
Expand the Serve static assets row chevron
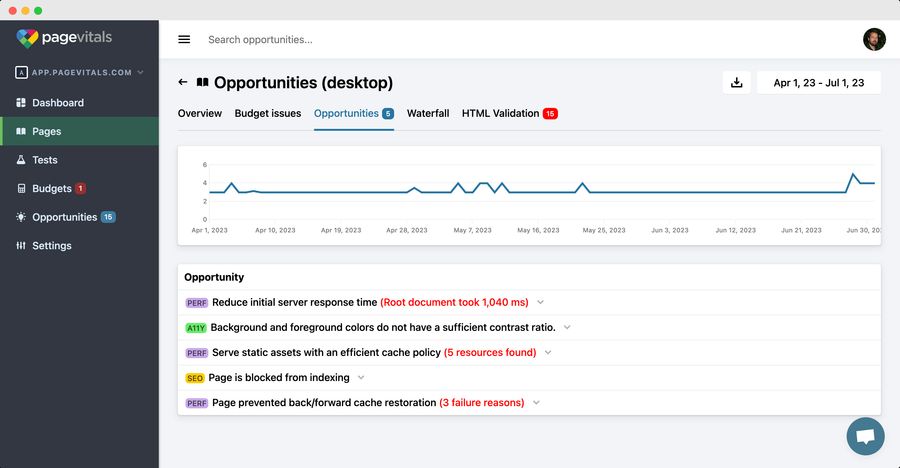coord(548,353)
